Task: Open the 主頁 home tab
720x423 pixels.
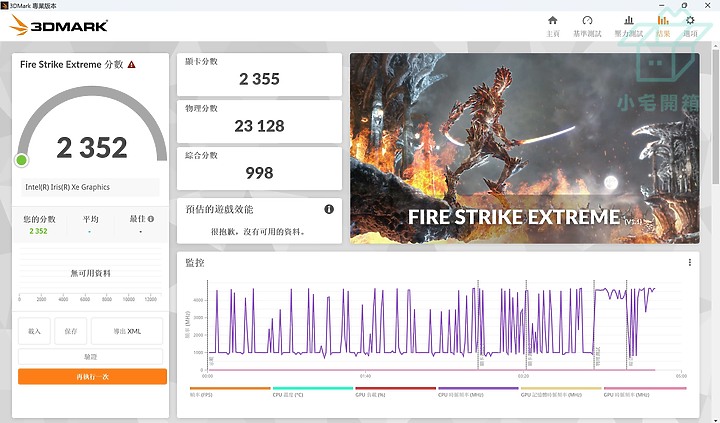Action: (553, 27)
